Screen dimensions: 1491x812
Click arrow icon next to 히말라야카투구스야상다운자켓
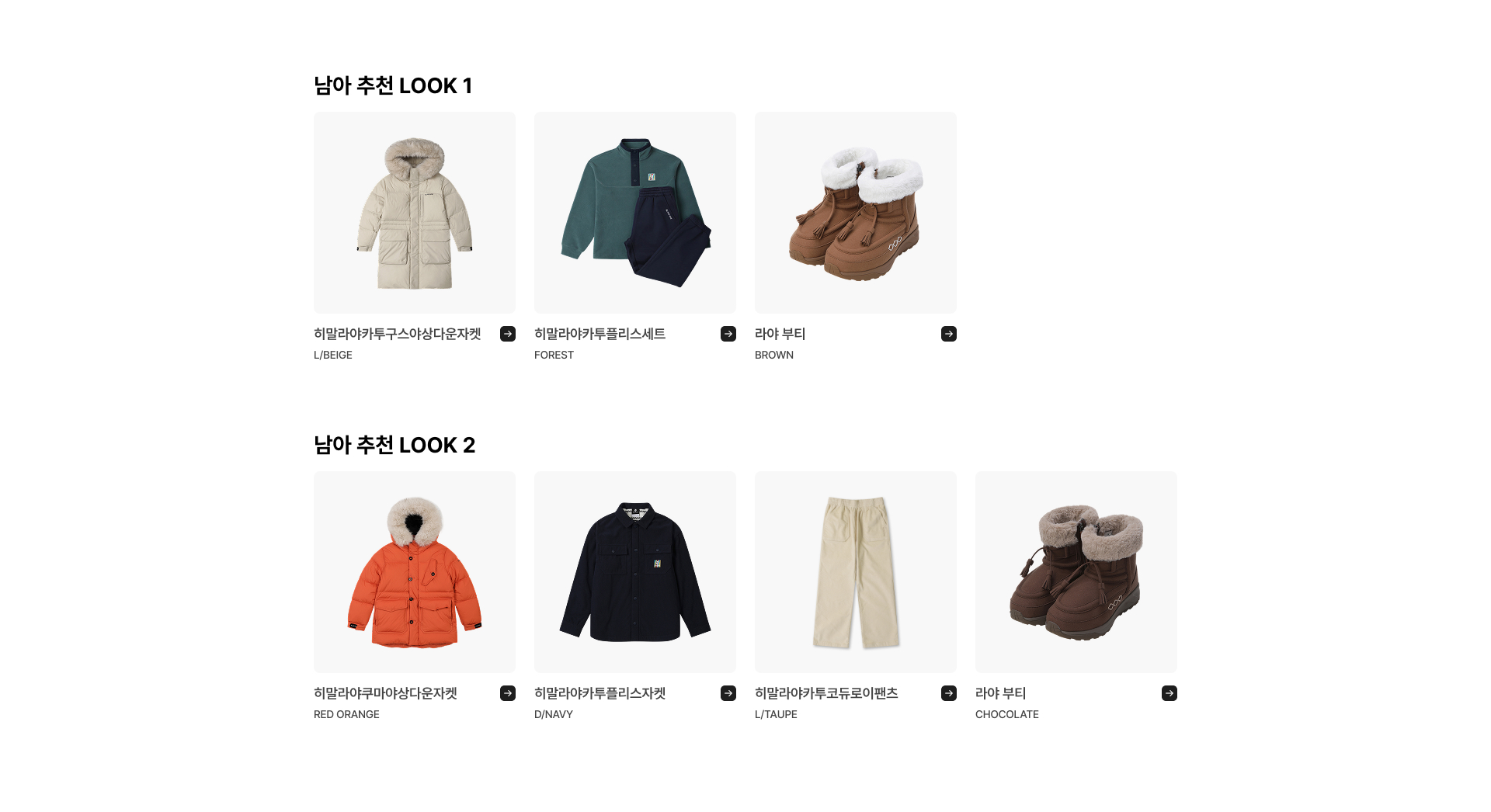pyautogui.click(x=508, y=334)
